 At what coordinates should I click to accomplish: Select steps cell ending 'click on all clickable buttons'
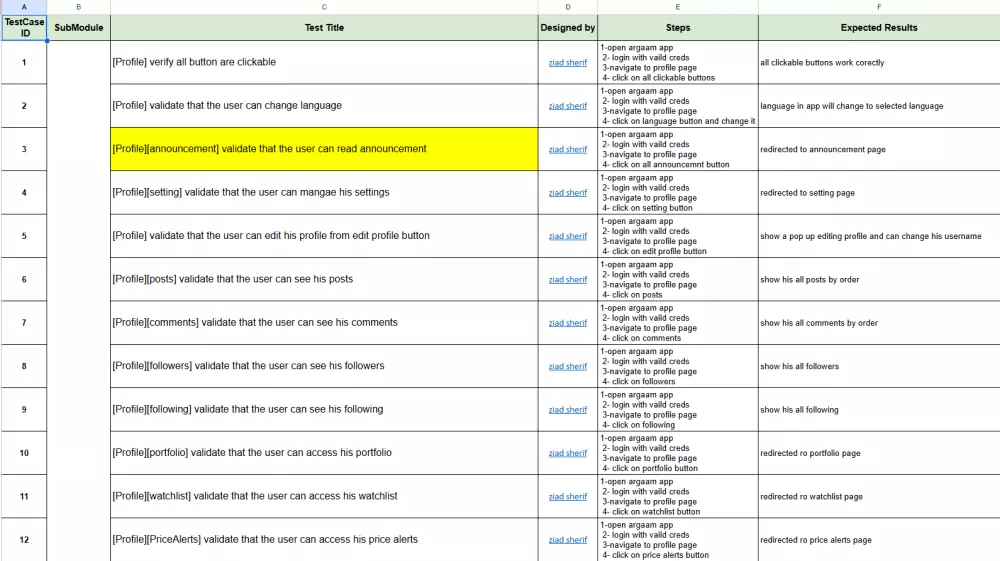click(x=678, y=62)
